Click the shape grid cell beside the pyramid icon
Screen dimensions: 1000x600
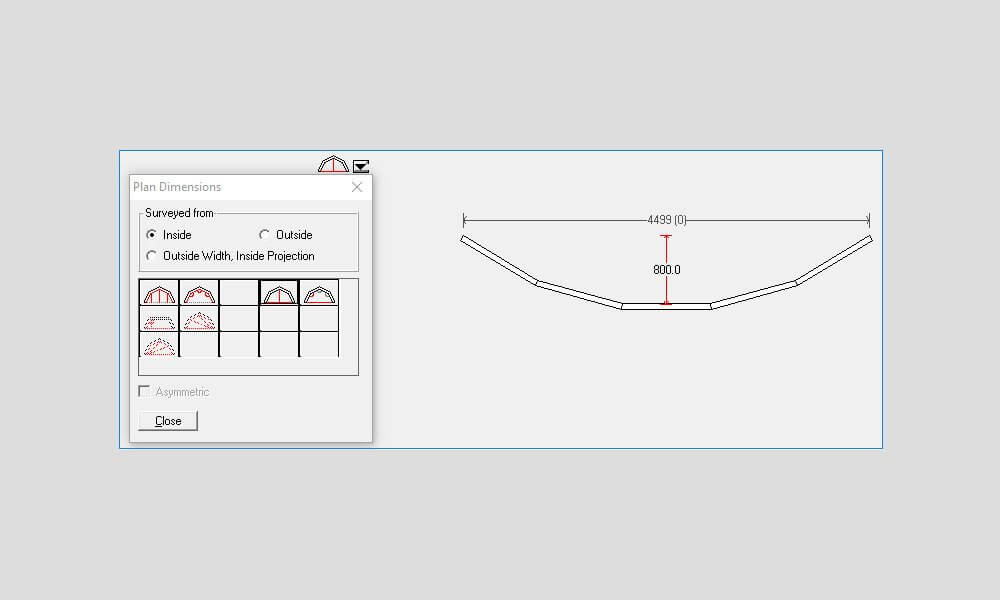(x=238, y=320)
